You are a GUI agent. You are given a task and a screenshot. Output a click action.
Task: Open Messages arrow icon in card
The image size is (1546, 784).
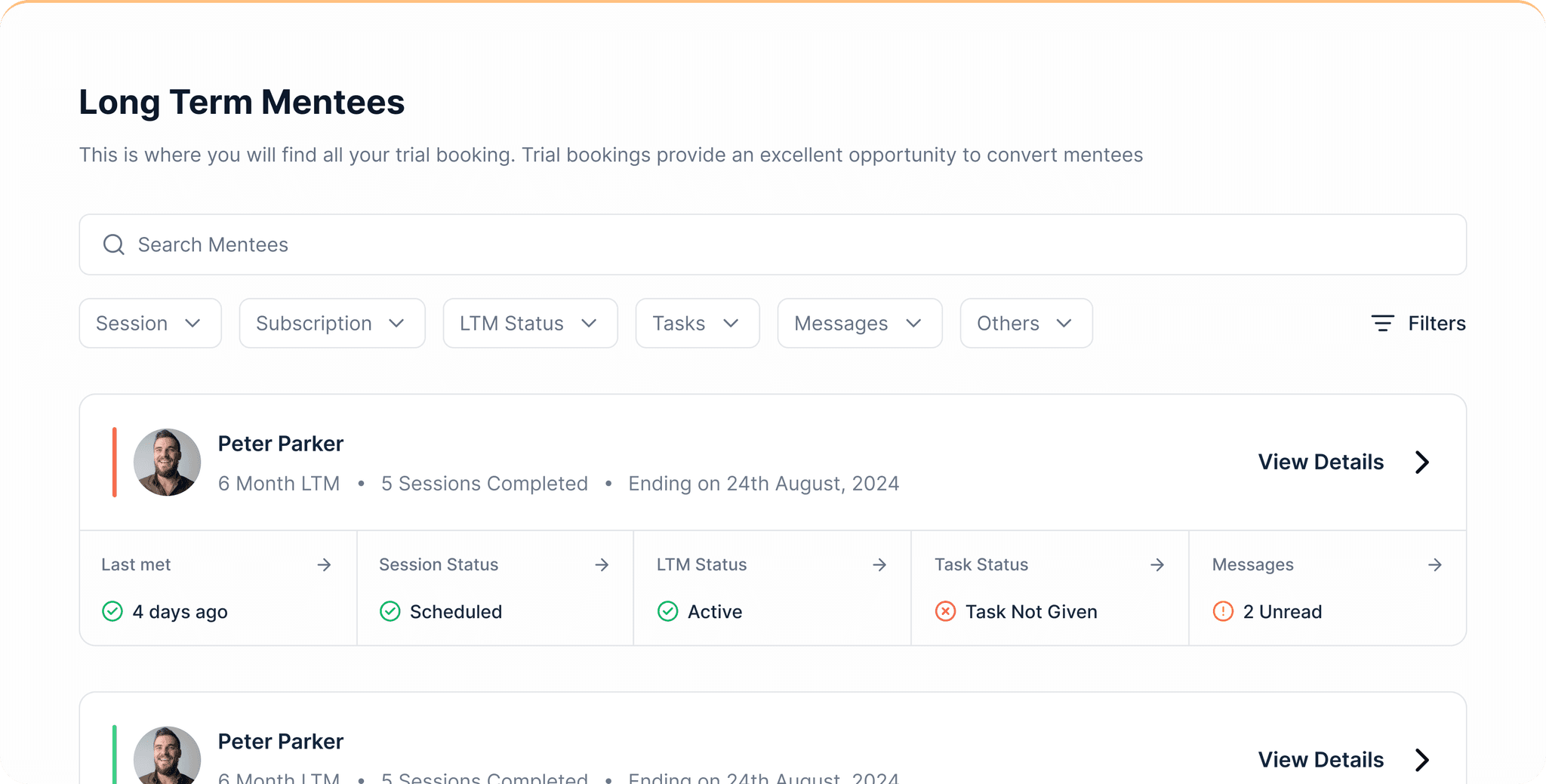click(x=1435, y=564)
